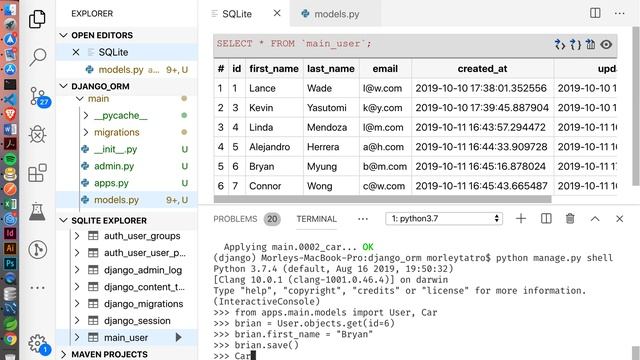This screenshot has height=360, width=640.
Task: Click the terminal input line after Car
Action: click(x=254, y=356)
